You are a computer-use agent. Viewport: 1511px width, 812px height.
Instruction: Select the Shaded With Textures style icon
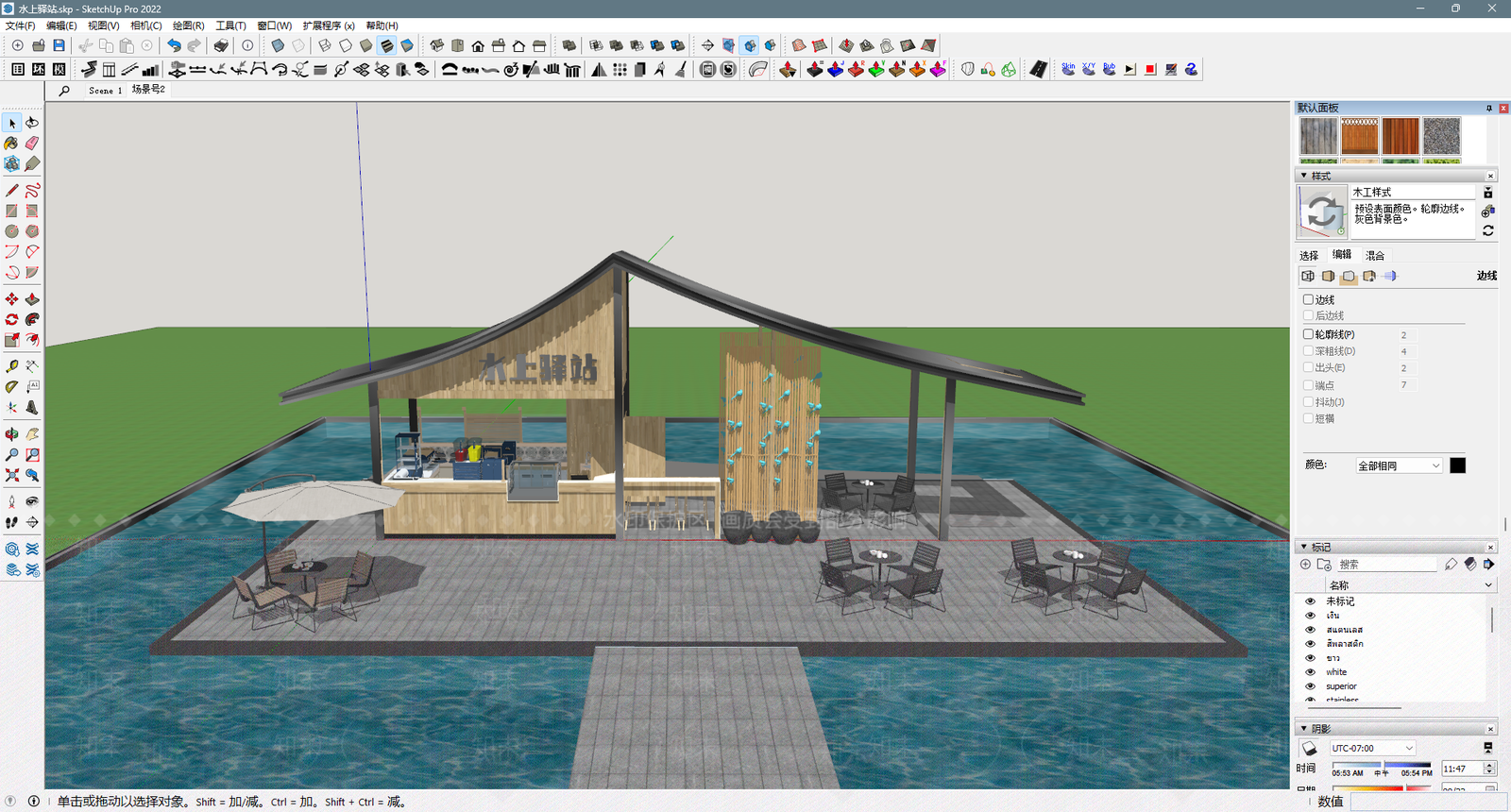[x=386, y=45]
